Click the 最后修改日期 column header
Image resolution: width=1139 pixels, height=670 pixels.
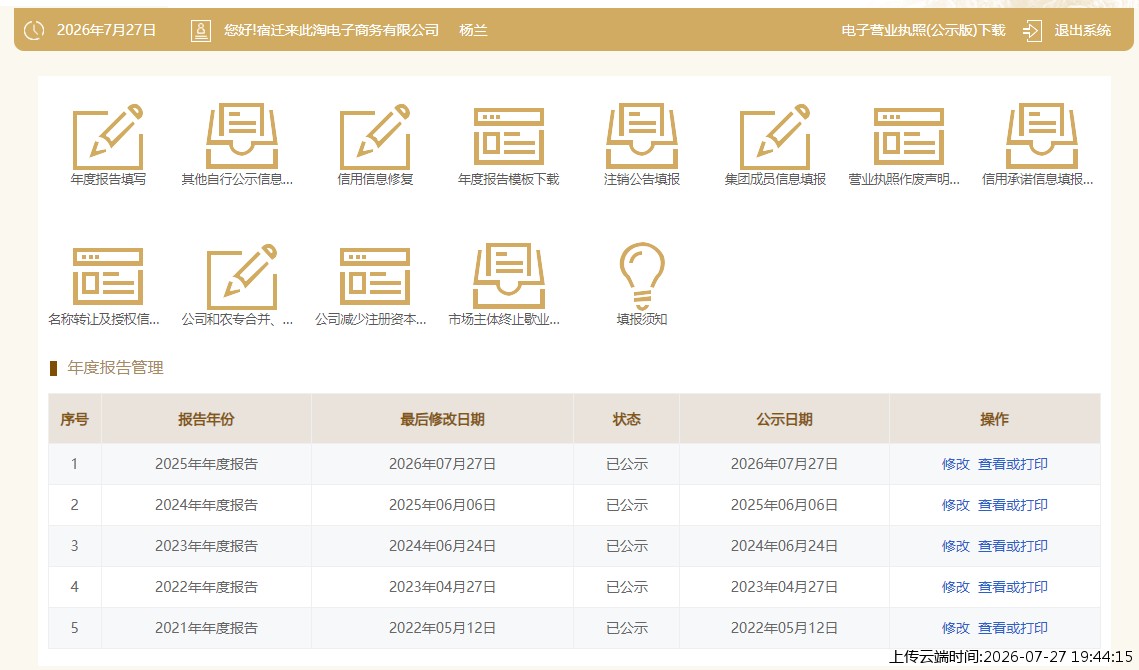442,419
